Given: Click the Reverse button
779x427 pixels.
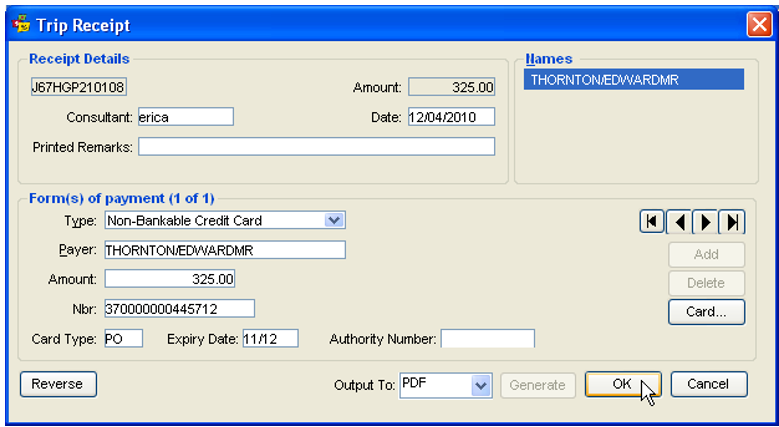Looking at the screenshot, I should pyautogui.click(x=58, y=384).
